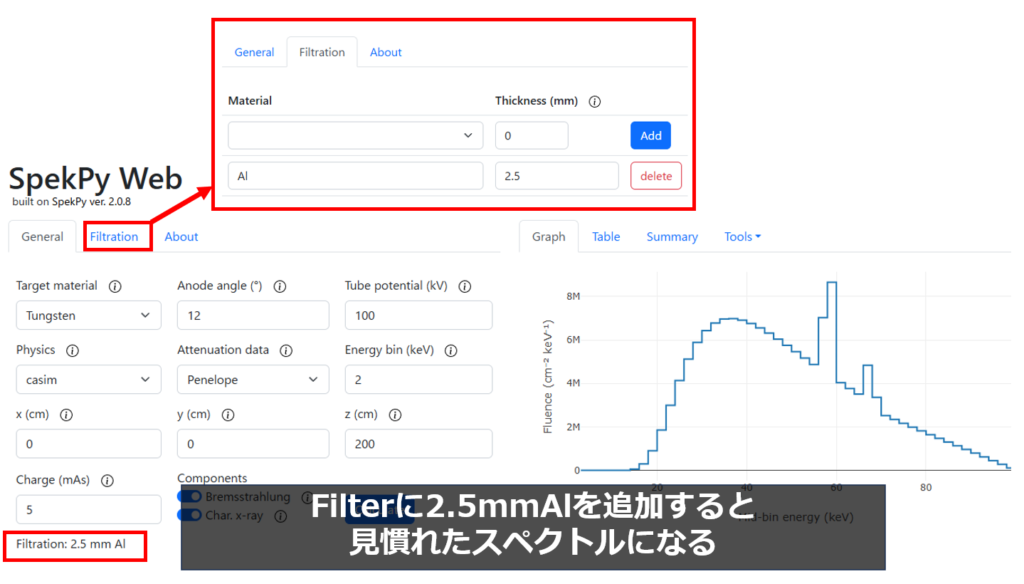This screenshot has width=1024, height=584.
Task: Open the Physics casim dropdown
Action: [88, 380]
